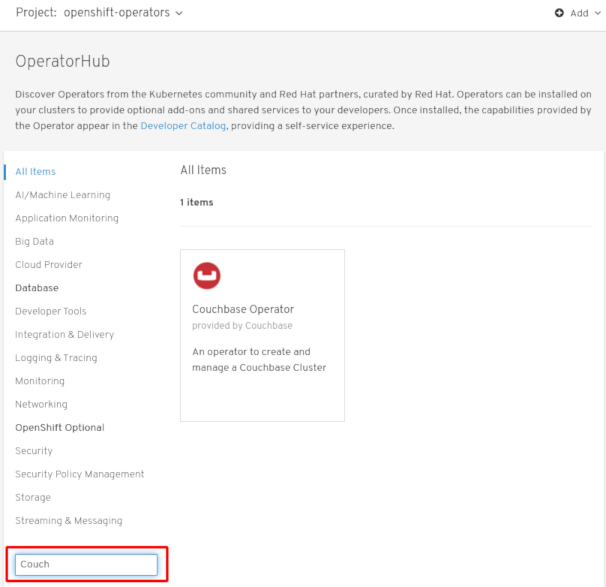Choose the Big Data category
This screenshot has width=606, height=587.
click(x=34, y=241)
